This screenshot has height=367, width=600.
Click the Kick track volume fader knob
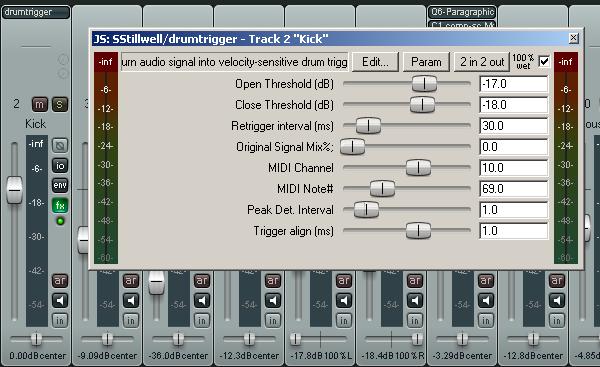[x=15, y=190]
